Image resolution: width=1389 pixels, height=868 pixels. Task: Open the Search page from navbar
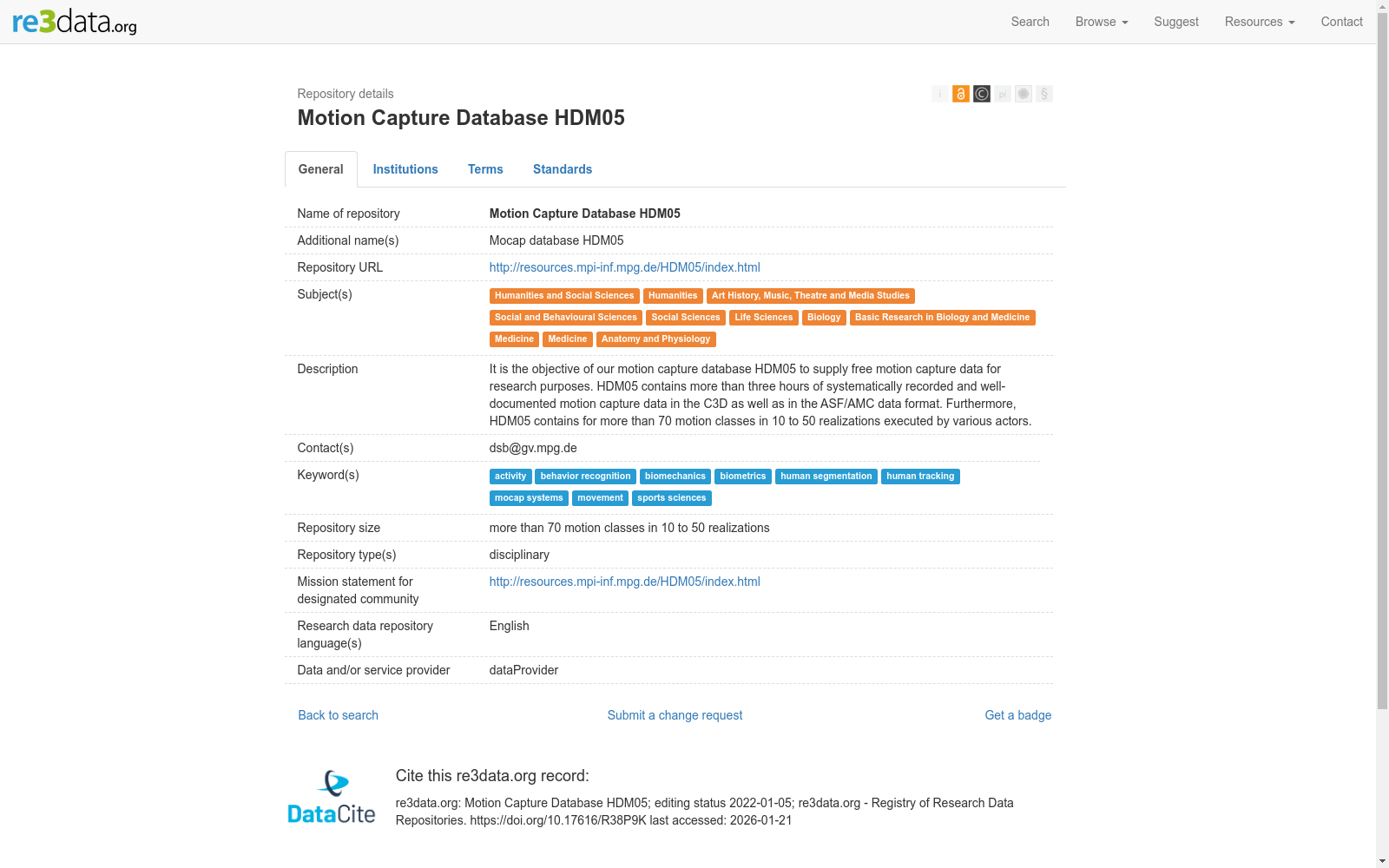[1030, 22]
